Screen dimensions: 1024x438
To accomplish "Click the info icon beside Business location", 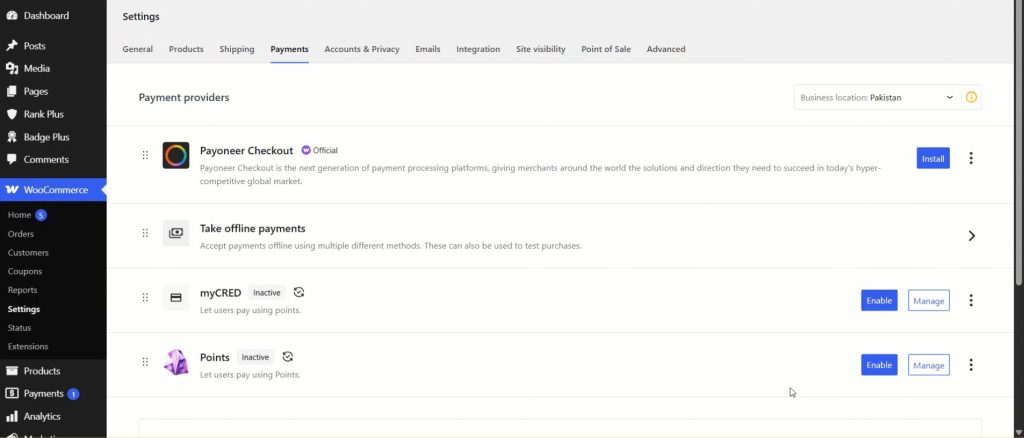I will tap(971, 97).
